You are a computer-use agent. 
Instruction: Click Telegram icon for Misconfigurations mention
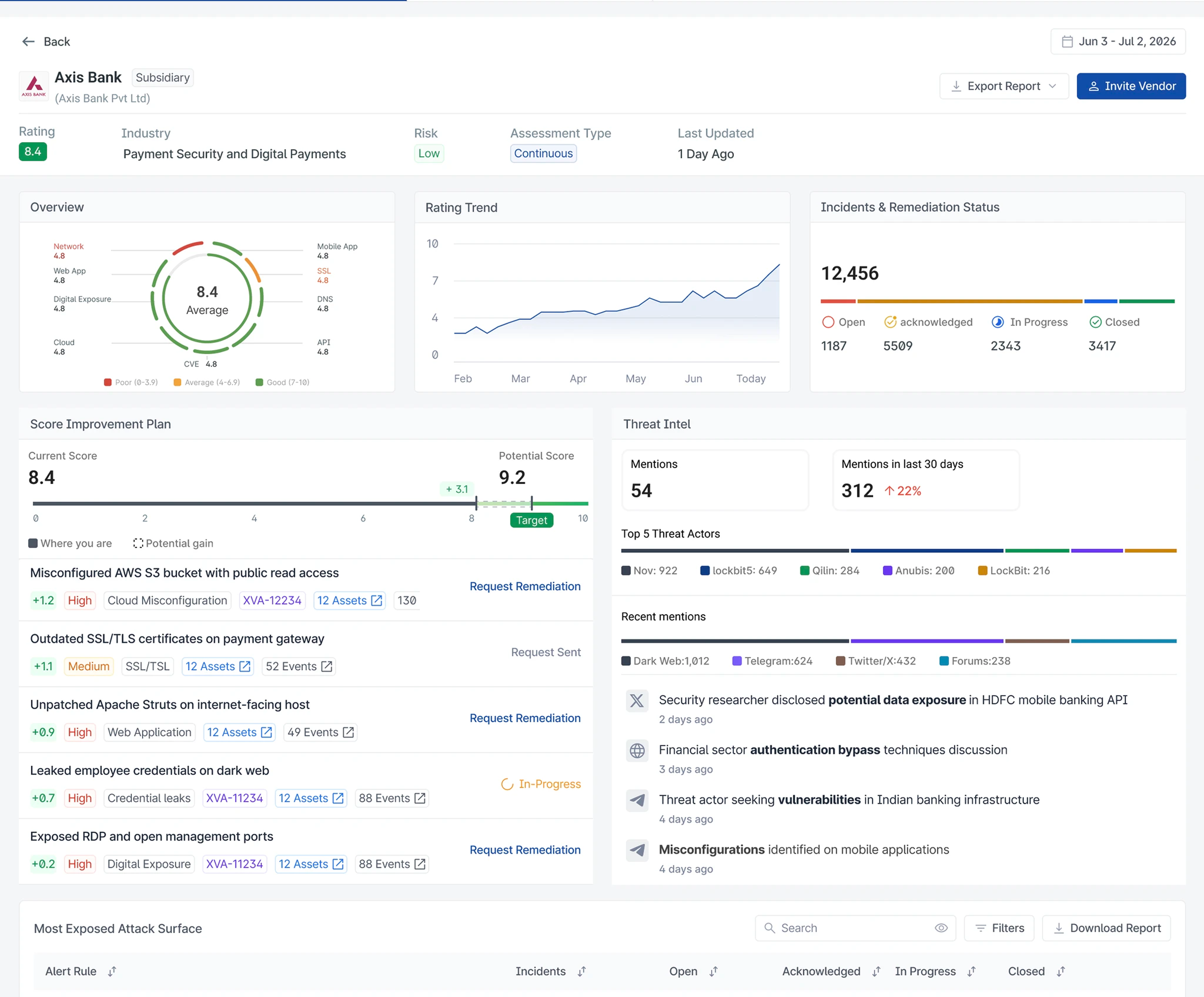click(637, 850)
